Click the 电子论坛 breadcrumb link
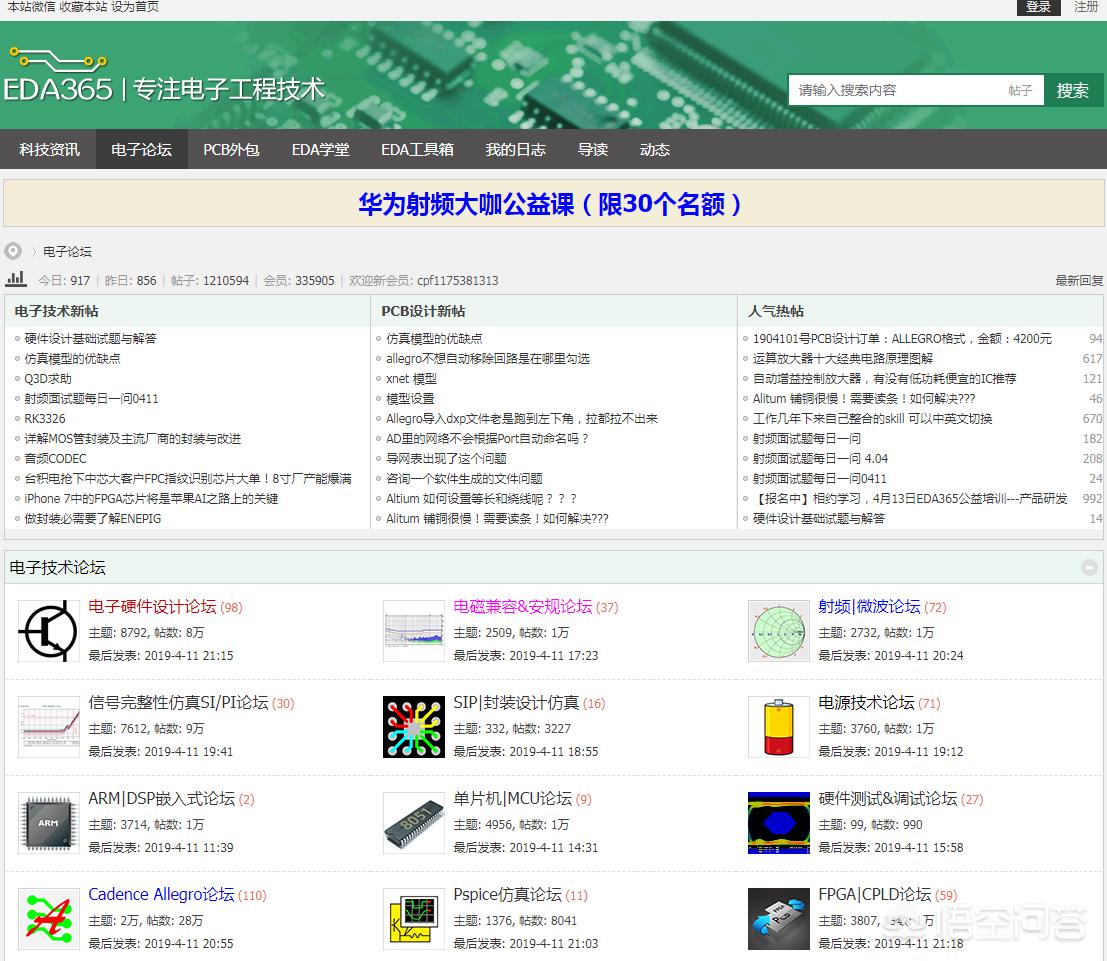 click(x=67, y=251)
